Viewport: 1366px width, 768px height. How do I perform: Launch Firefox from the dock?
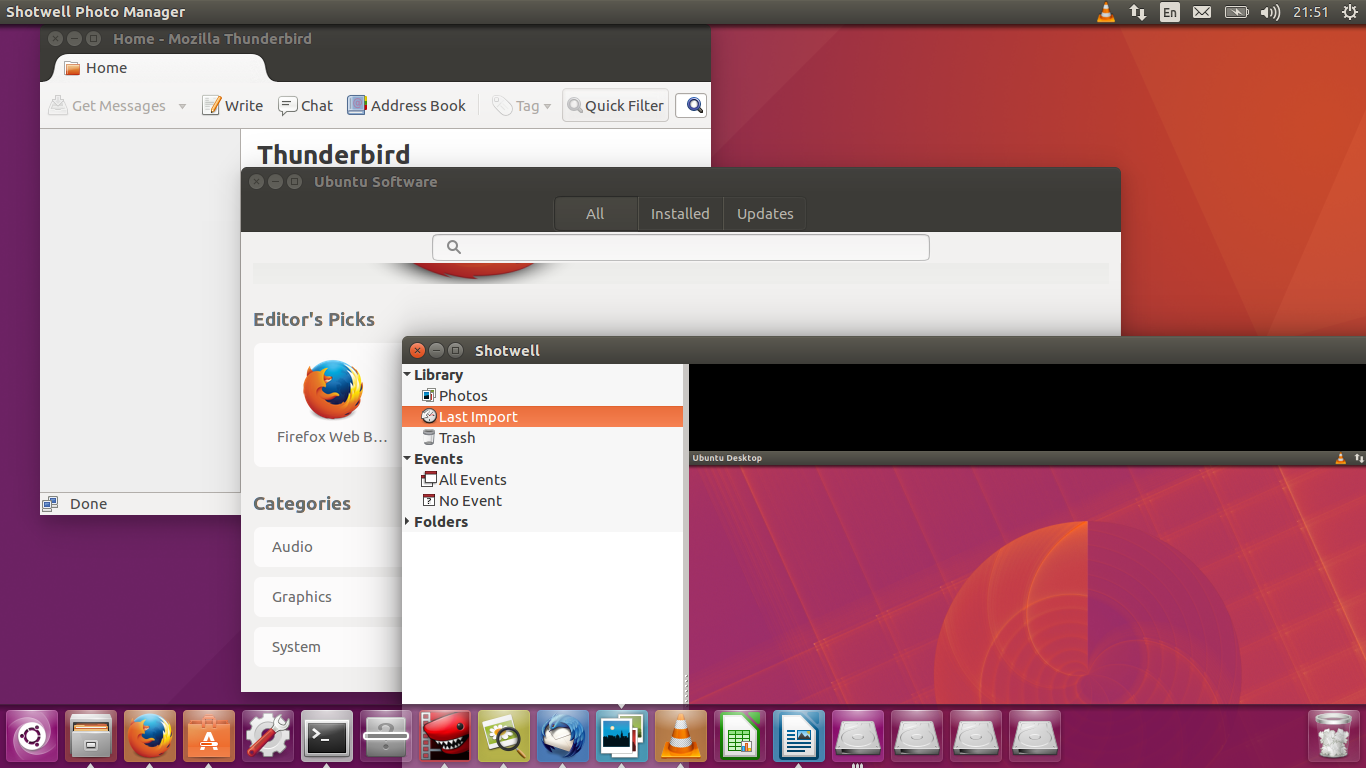click(150, 737)
